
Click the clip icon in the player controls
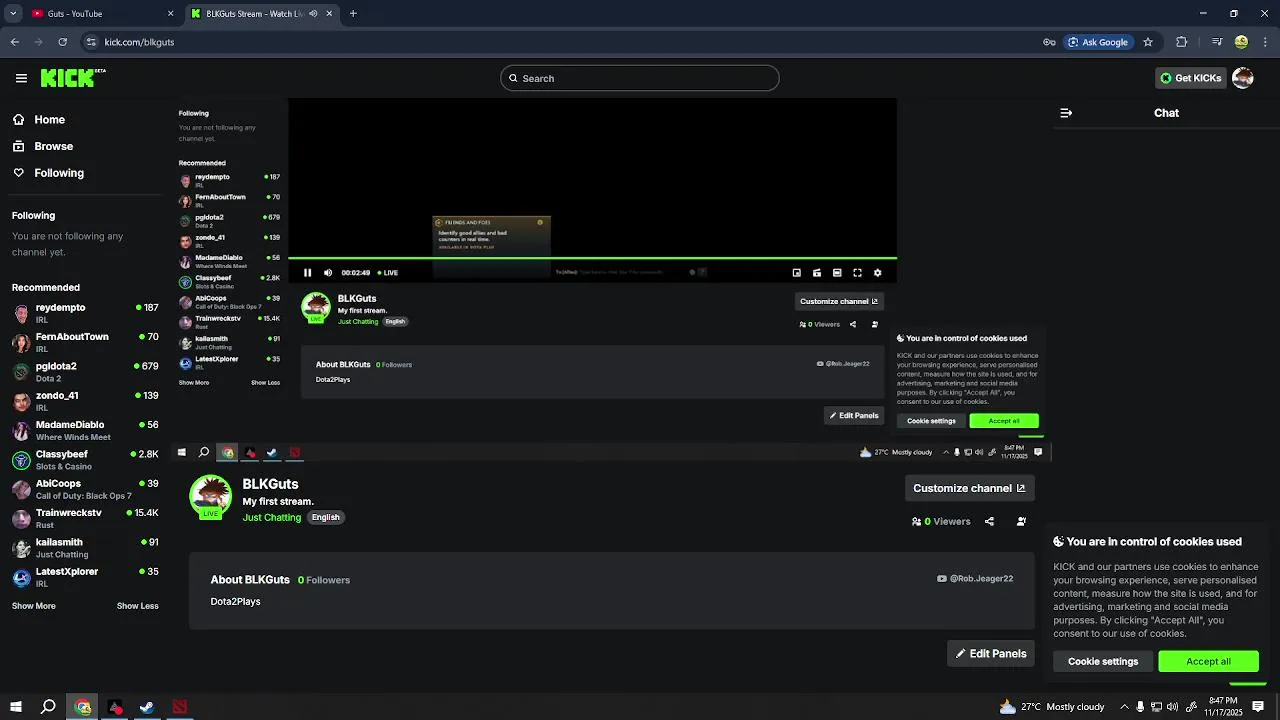click(817, 273)
